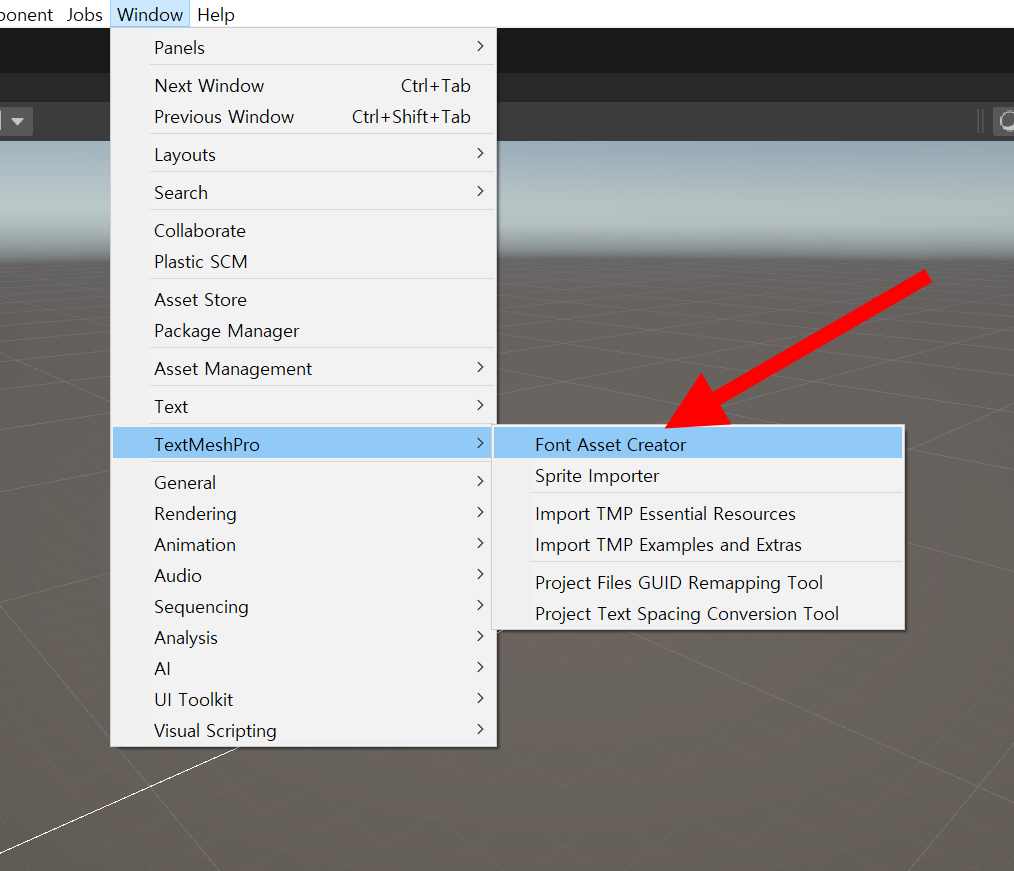Click the chevron arrow beside Panels
1014x871 pixels.
coord(480,46)
